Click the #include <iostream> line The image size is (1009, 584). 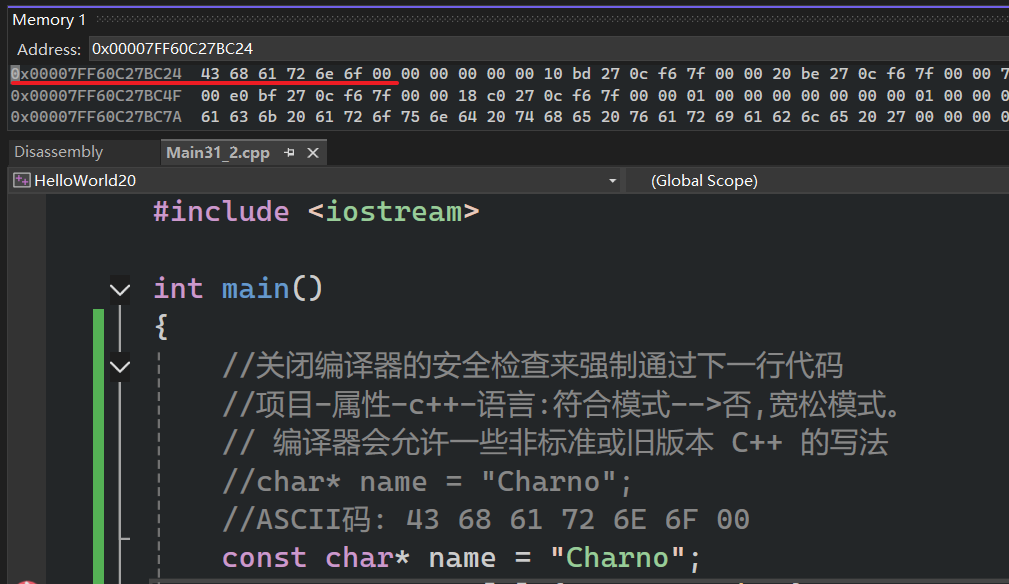pos(316,212)
